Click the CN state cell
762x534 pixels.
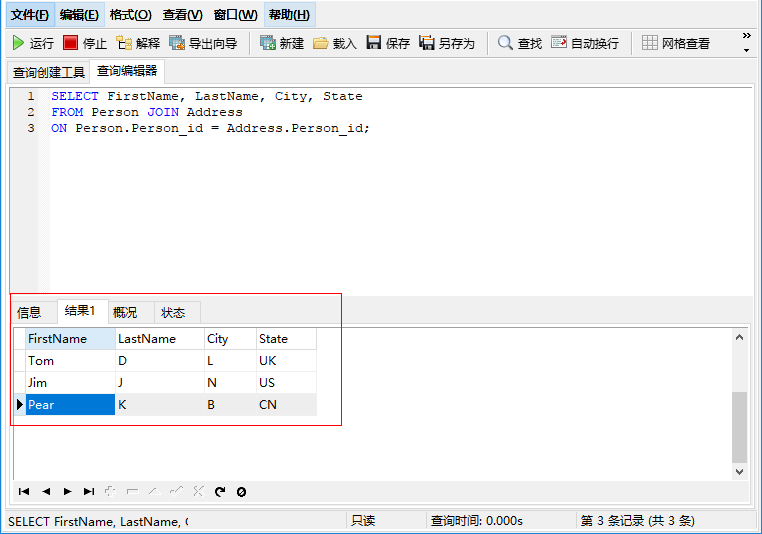(x=286, y=405)
